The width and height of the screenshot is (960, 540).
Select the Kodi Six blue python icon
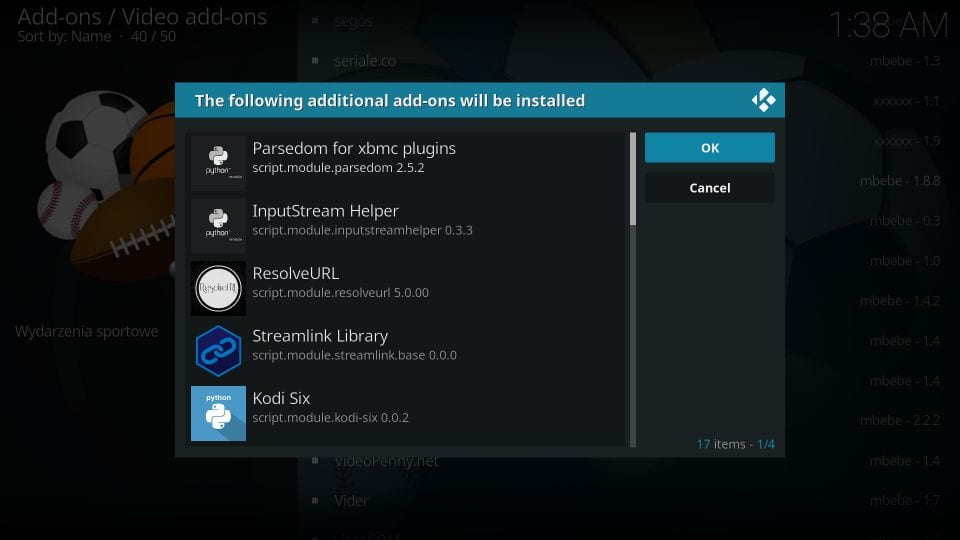coord(218,413)
